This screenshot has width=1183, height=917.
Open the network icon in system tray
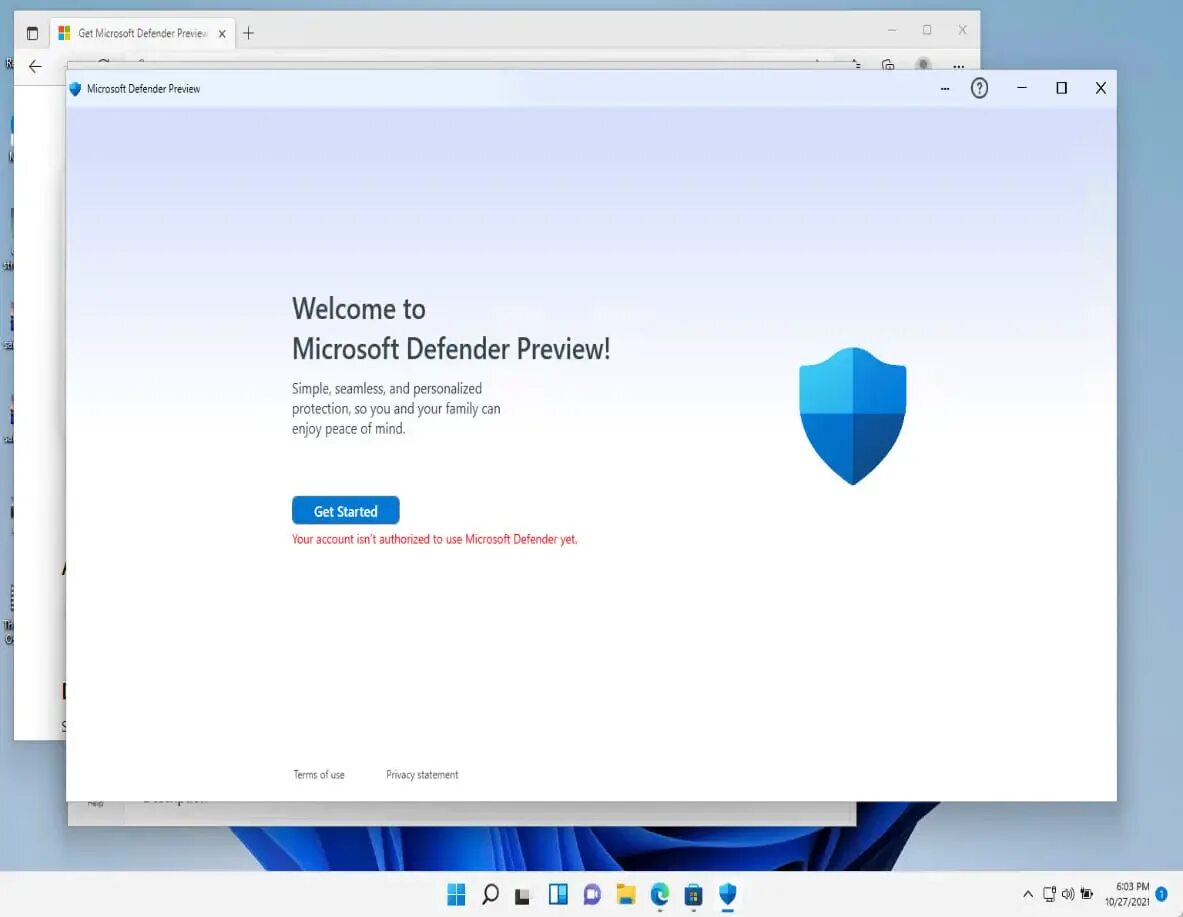(x=1049, y=894)
